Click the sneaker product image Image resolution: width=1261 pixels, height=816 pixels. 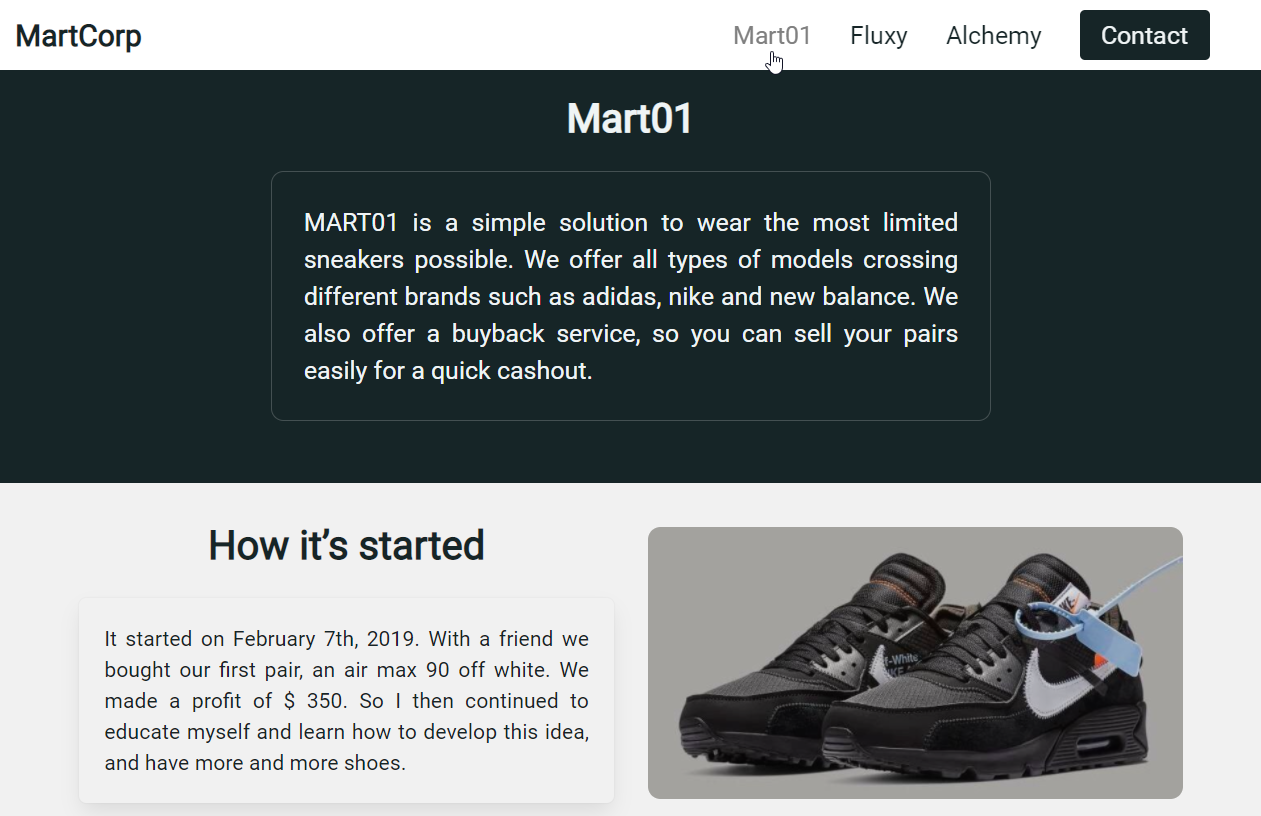[x=915, y=662]
